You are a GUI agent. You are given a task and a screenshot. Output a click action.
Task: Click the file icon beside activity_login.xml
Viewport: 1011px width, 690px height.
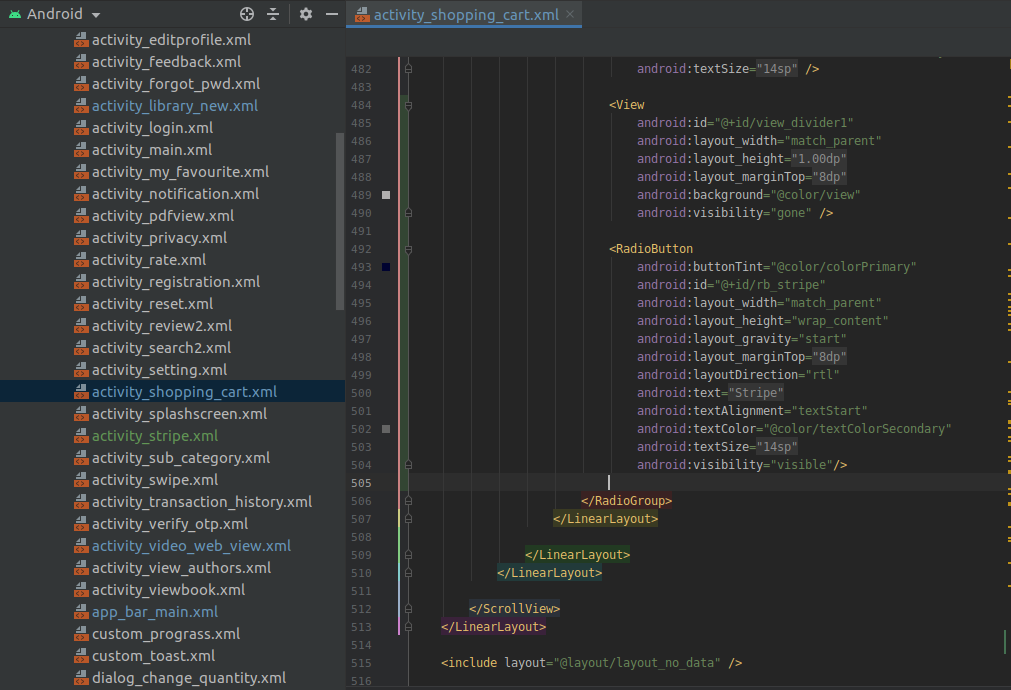coord(81,128)
